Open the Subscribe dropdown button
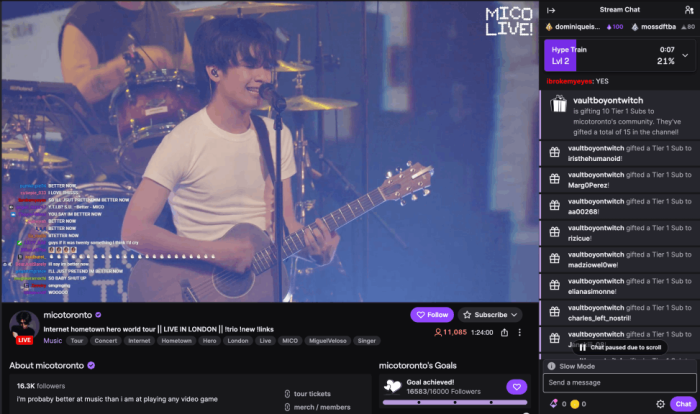Viewport: 700px width, 414px height. pos(490,315)
